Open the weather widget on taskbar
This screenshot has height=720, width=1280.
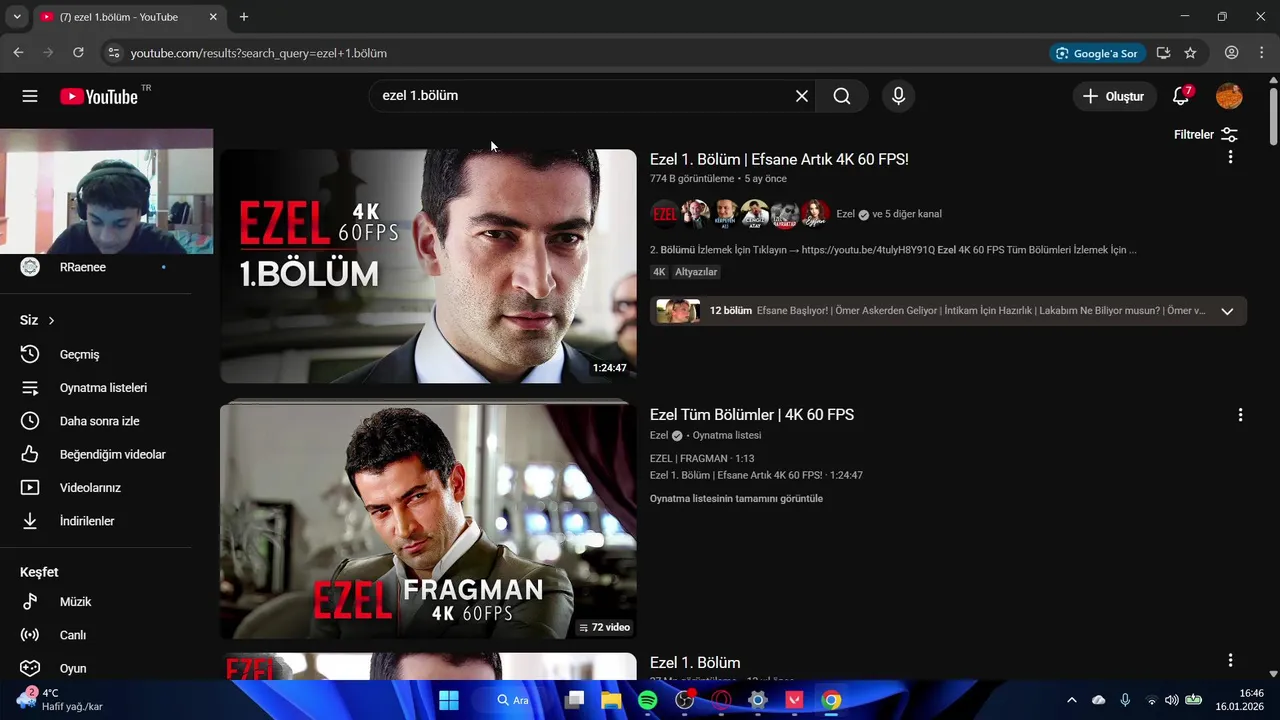(x=60, y=700)
